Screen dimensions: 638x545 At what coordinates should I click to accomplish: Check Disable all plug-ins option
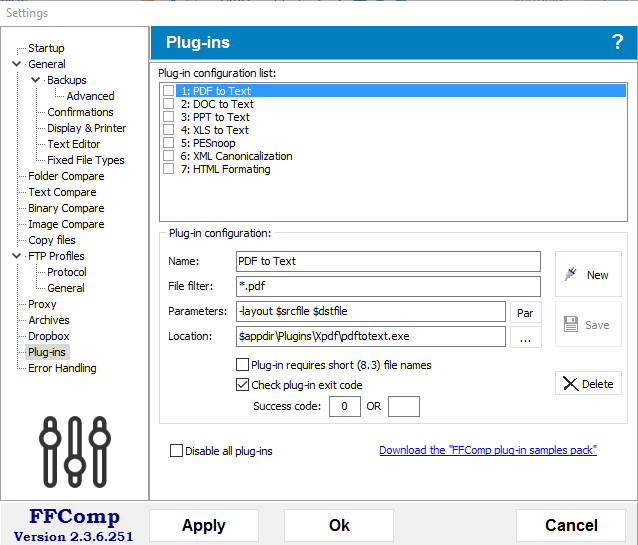(x=177, y=451)
